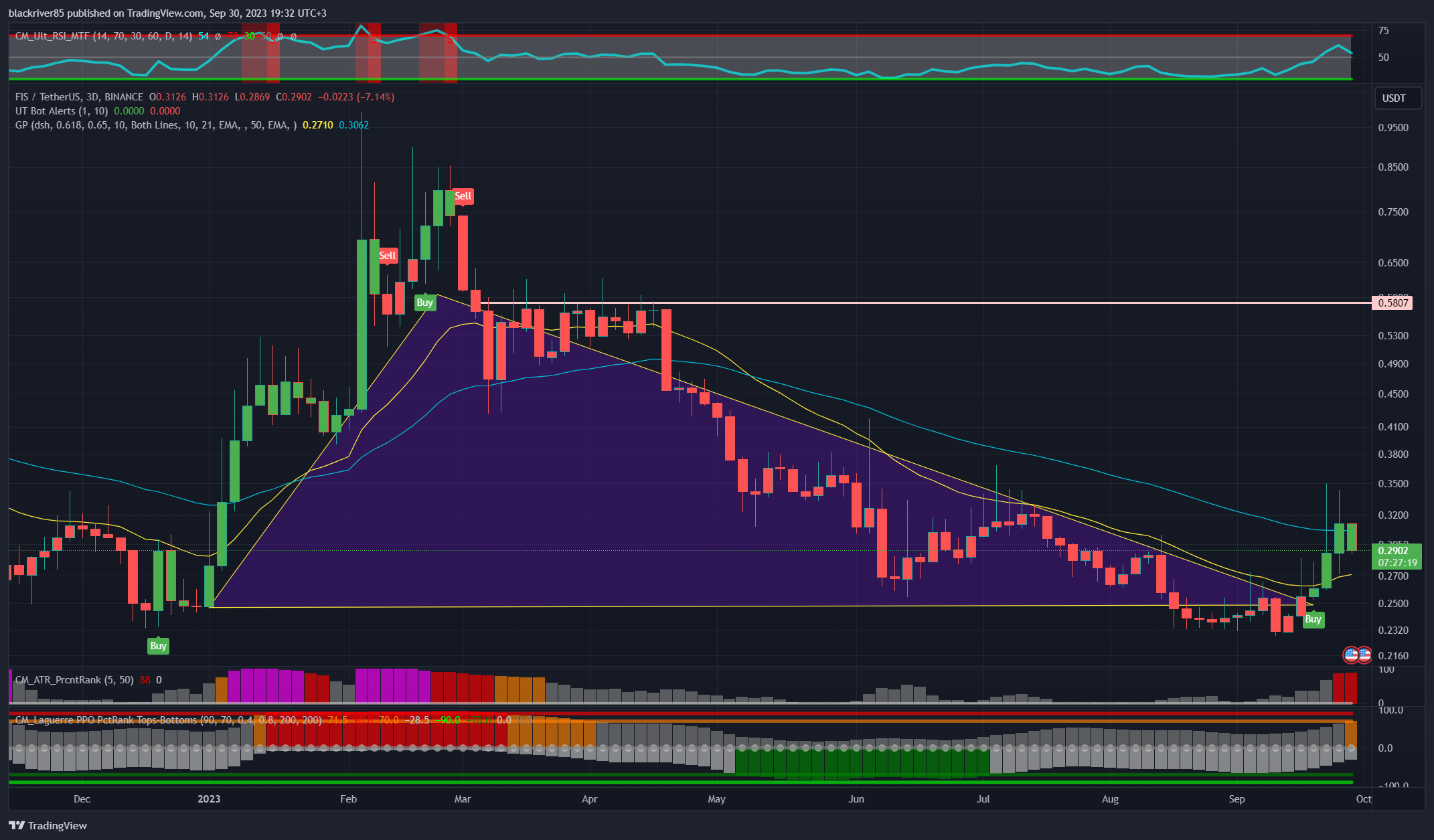Click the change value −0.0223 (−7.14%)
The height and width of the screenshot is (840, 1434).
tap(355, 97)
